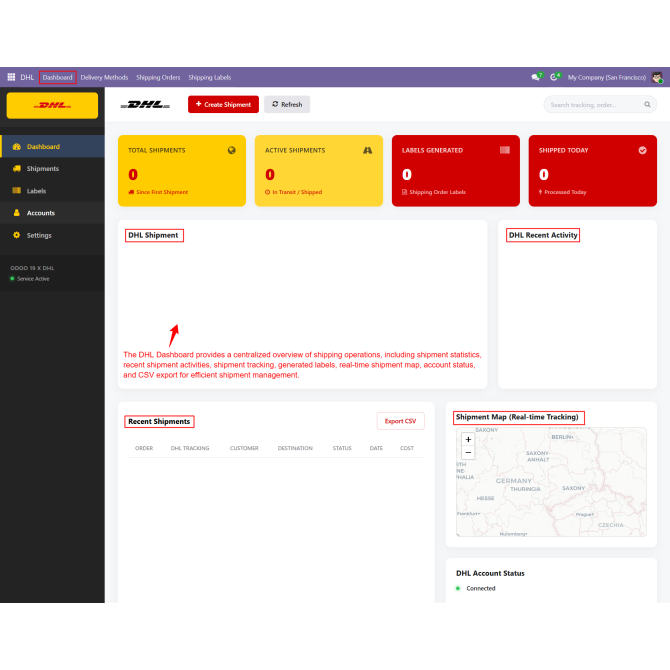
Task: Click the Refresh button
Action: (287, 104)
